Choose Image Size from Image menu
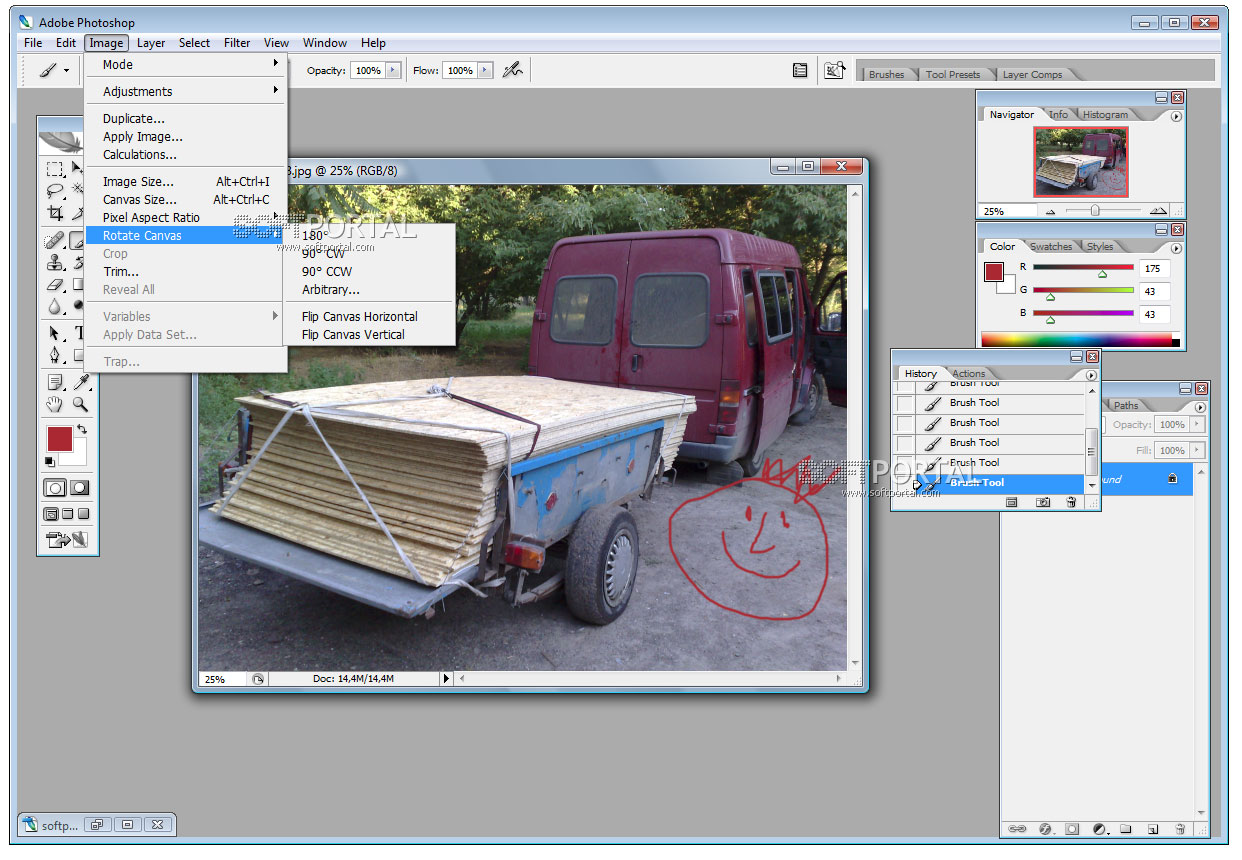1242x860 pixels. (x=186, y=182)
